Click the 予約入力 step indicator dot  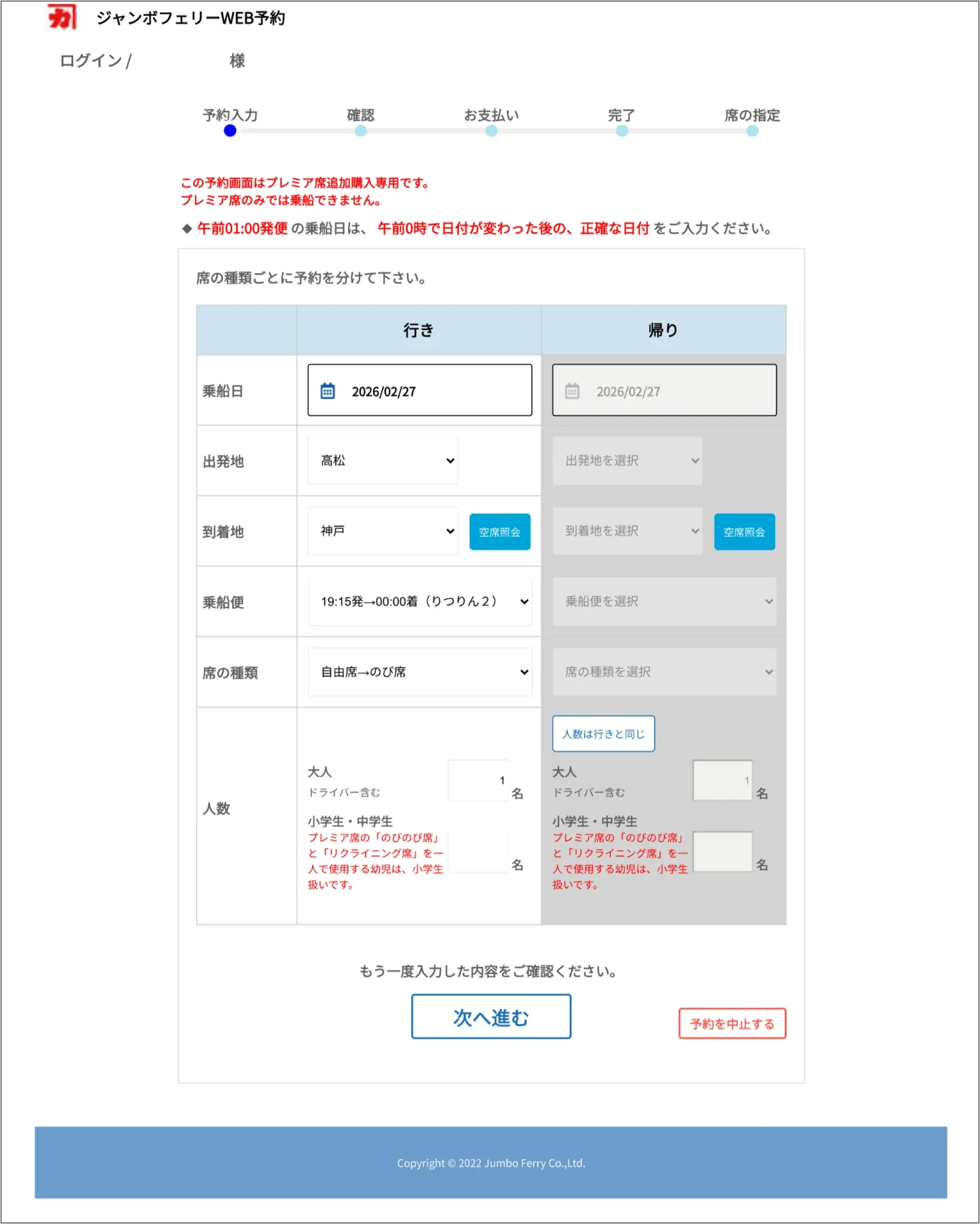230,131
